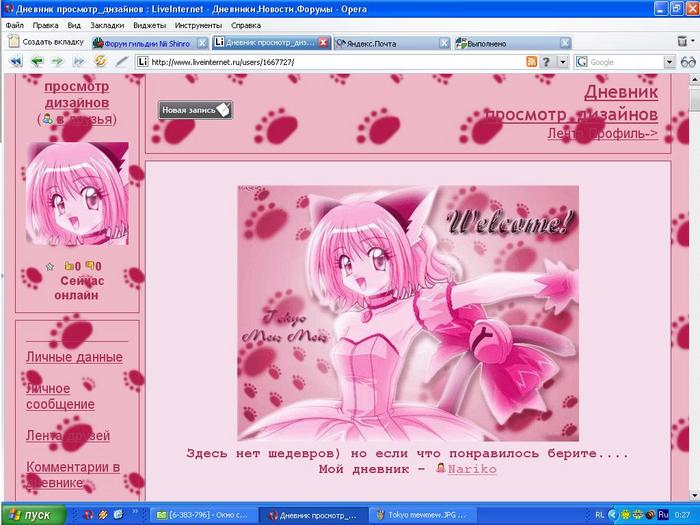The width and height of the screenshot is (700, 525).
Task: Open the Дневник header link
Action: (621, 92)
